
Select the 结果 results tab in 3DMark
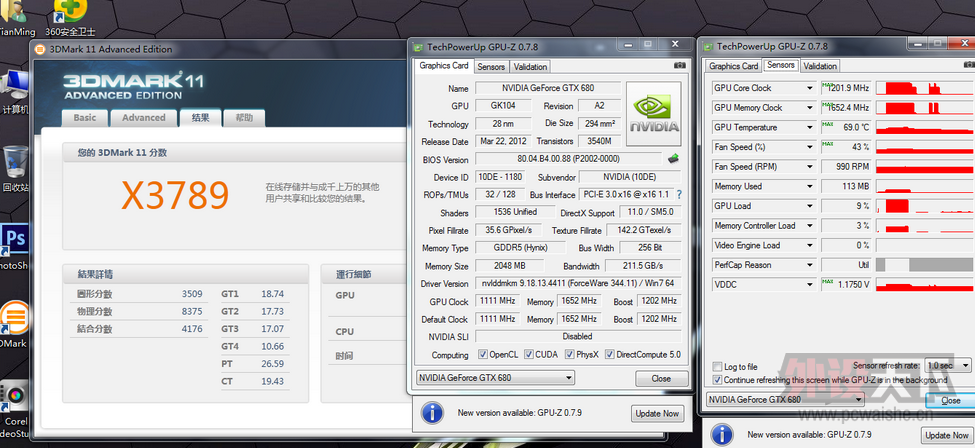200,117
